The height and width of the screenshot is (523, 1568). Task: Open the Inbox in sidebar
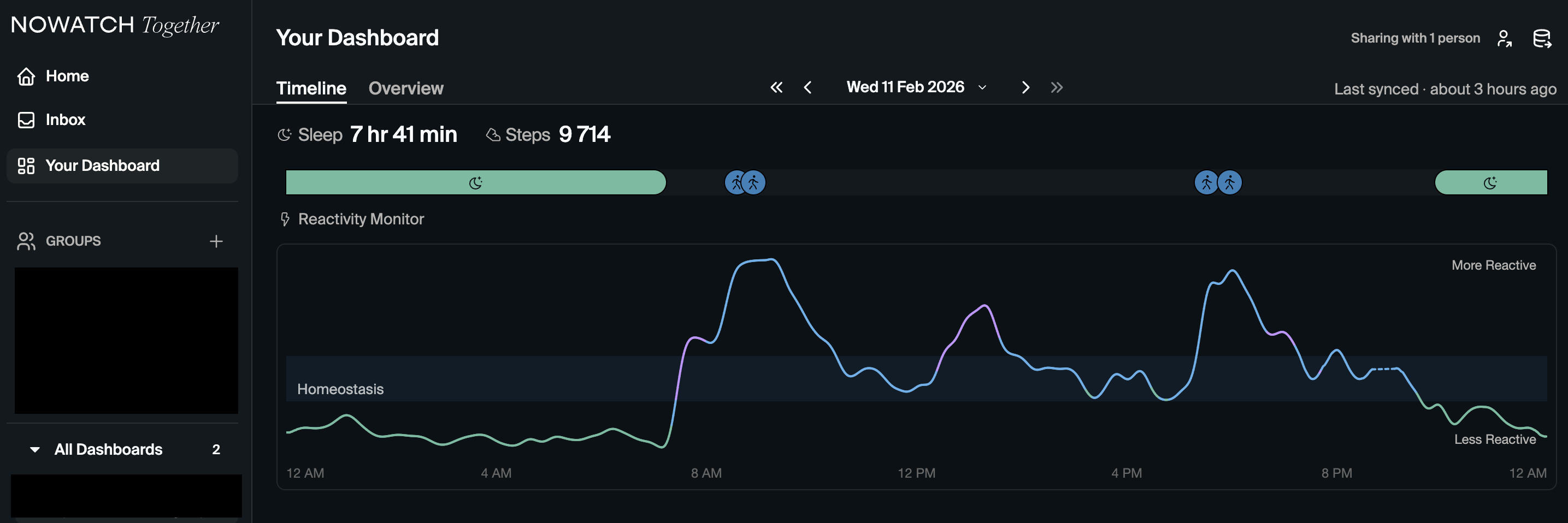122,120
